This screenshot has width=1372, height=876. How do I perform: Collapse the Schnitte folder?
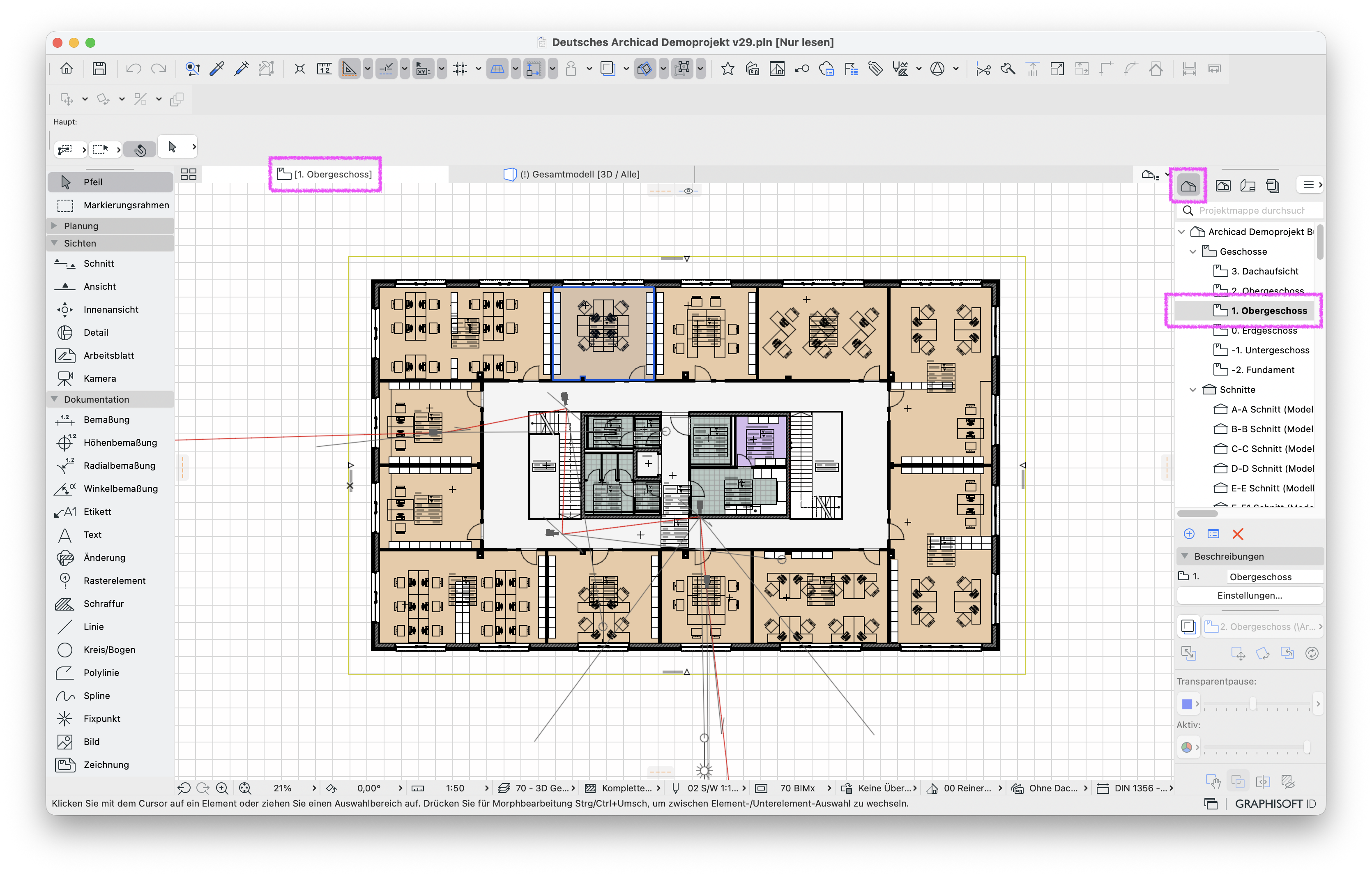pyautogui.click(x=1193, y=390)
